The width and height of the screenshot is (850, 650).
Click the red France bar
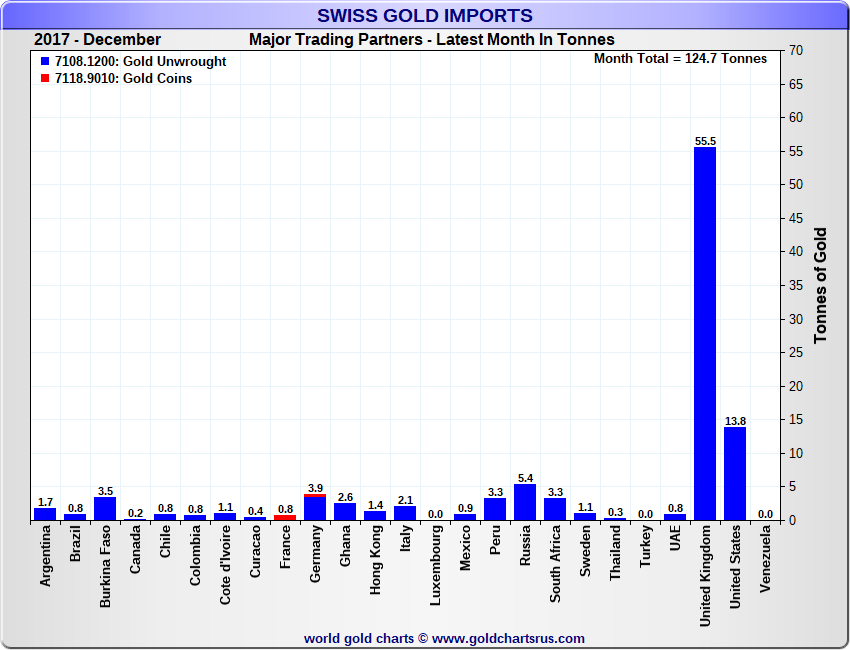(285, 517)
